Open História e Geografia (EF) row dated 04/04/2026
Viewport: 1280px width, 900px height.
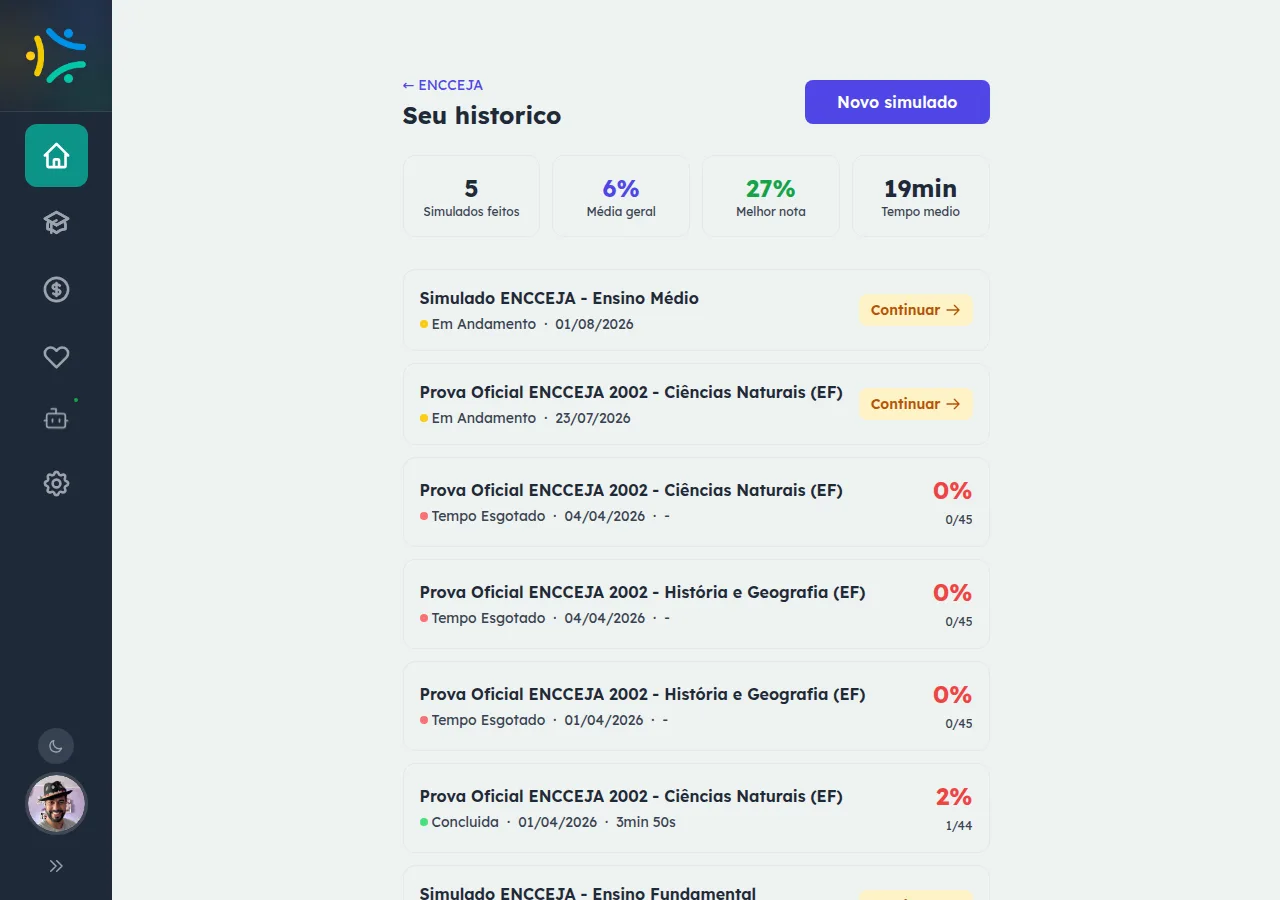point(696,604)
